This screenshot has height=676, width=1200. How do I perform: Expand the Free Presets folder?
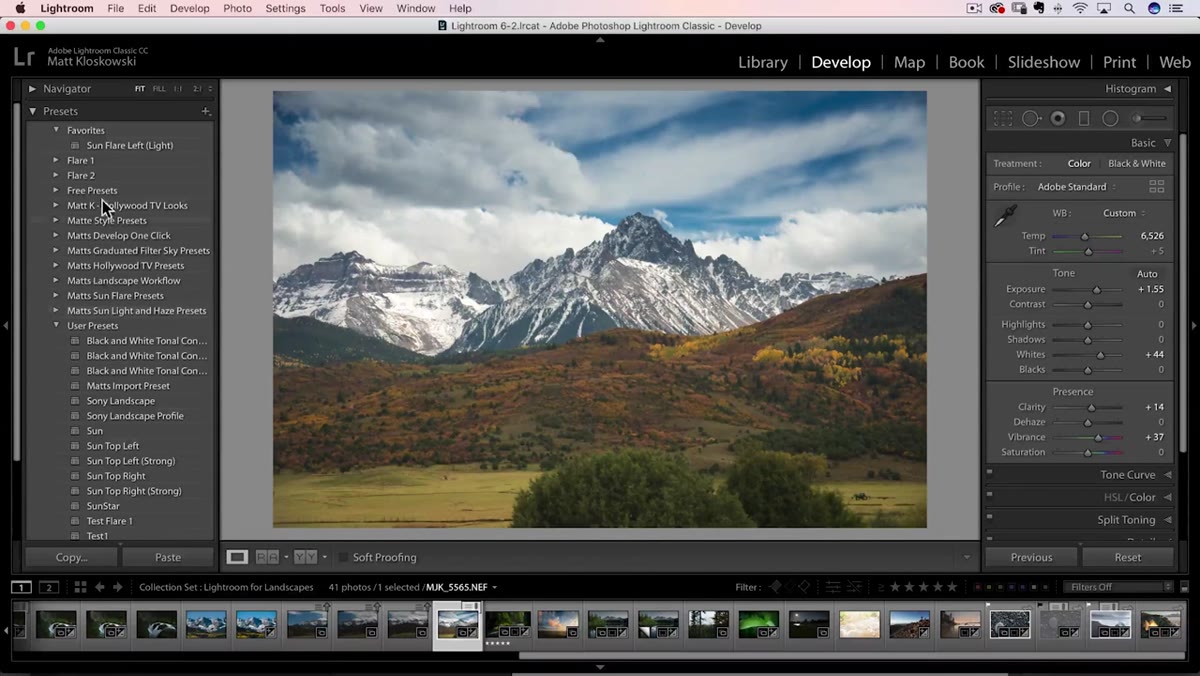(56, 190)
